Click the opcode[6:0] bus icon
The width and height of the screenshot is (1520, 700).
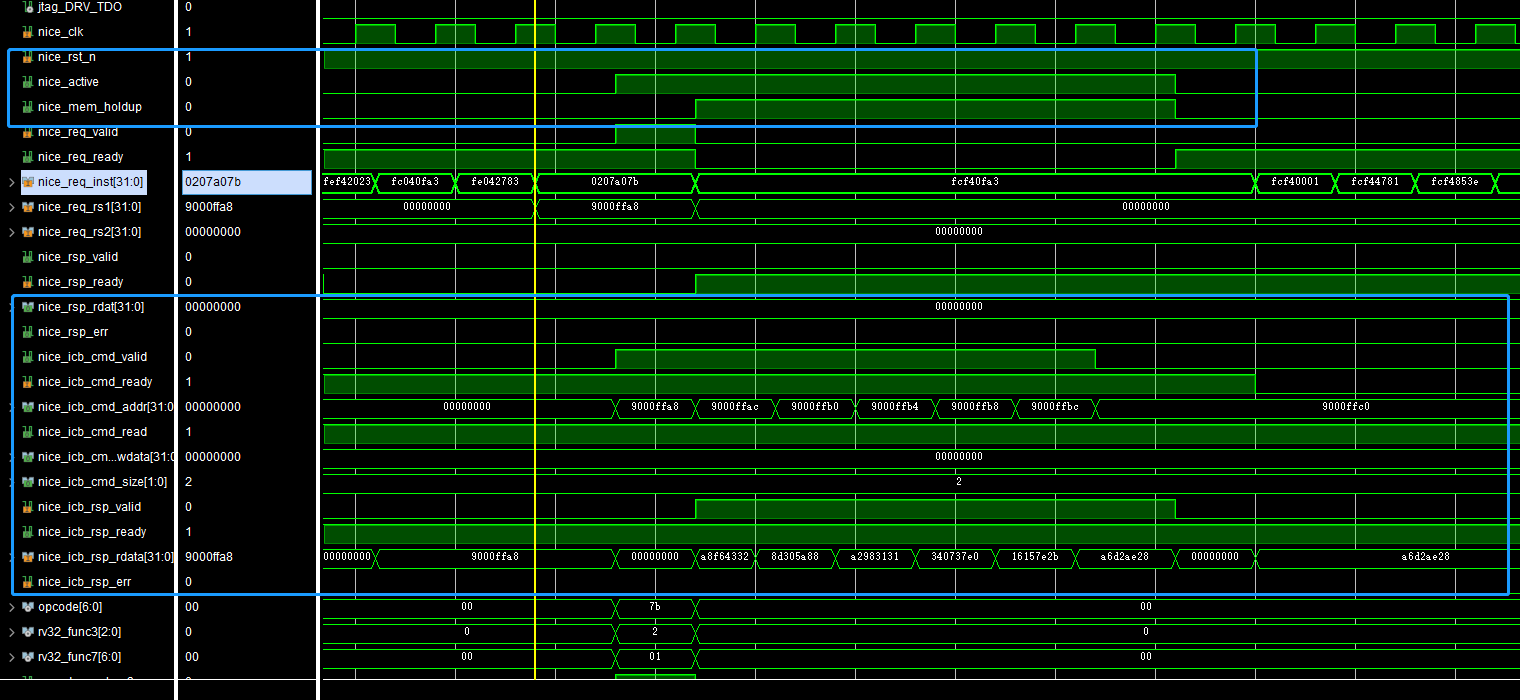27,607
